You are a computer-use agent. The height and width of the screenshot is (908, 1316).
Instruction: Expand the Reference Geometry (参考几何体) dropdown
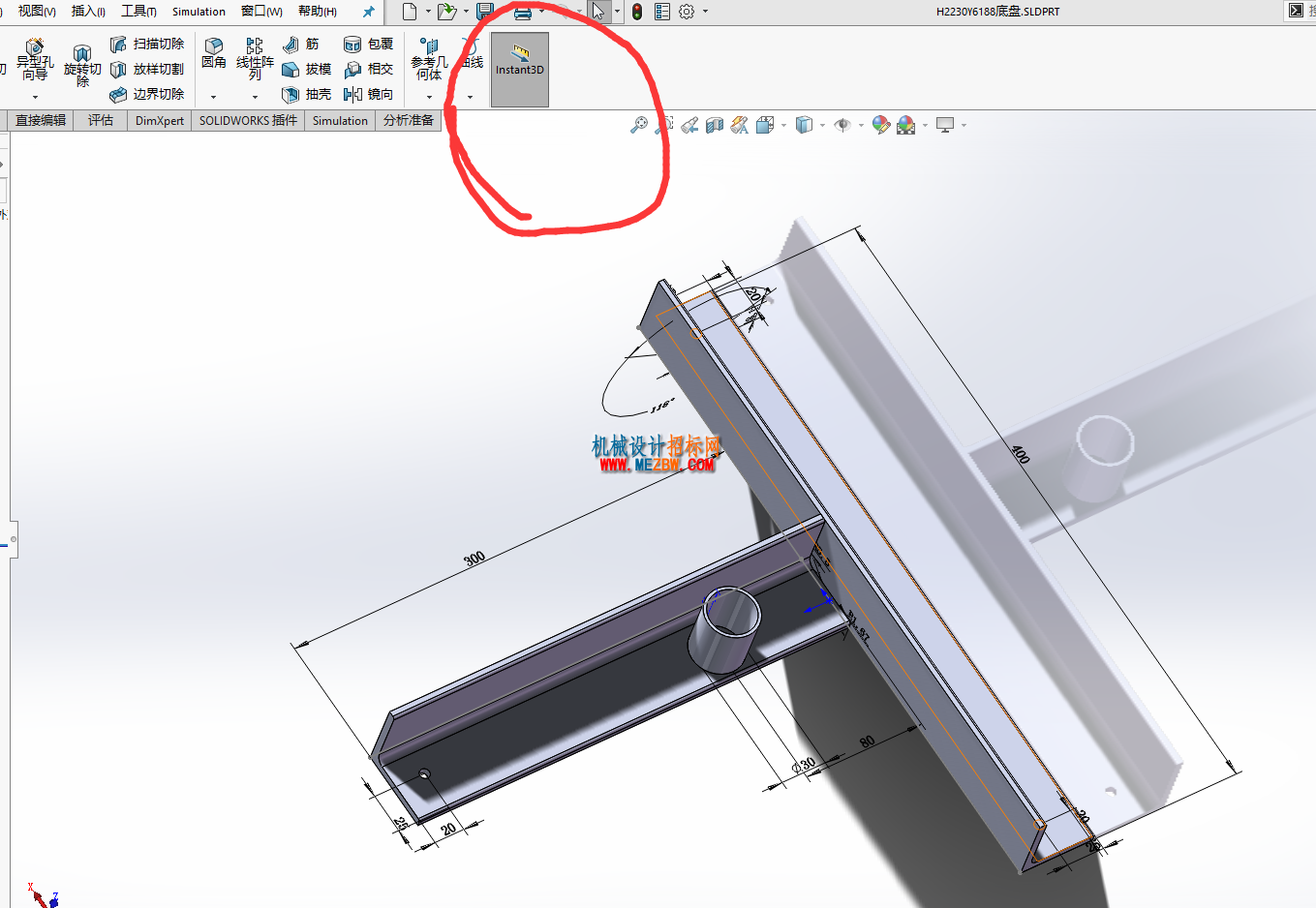click(x=429, y=97)
